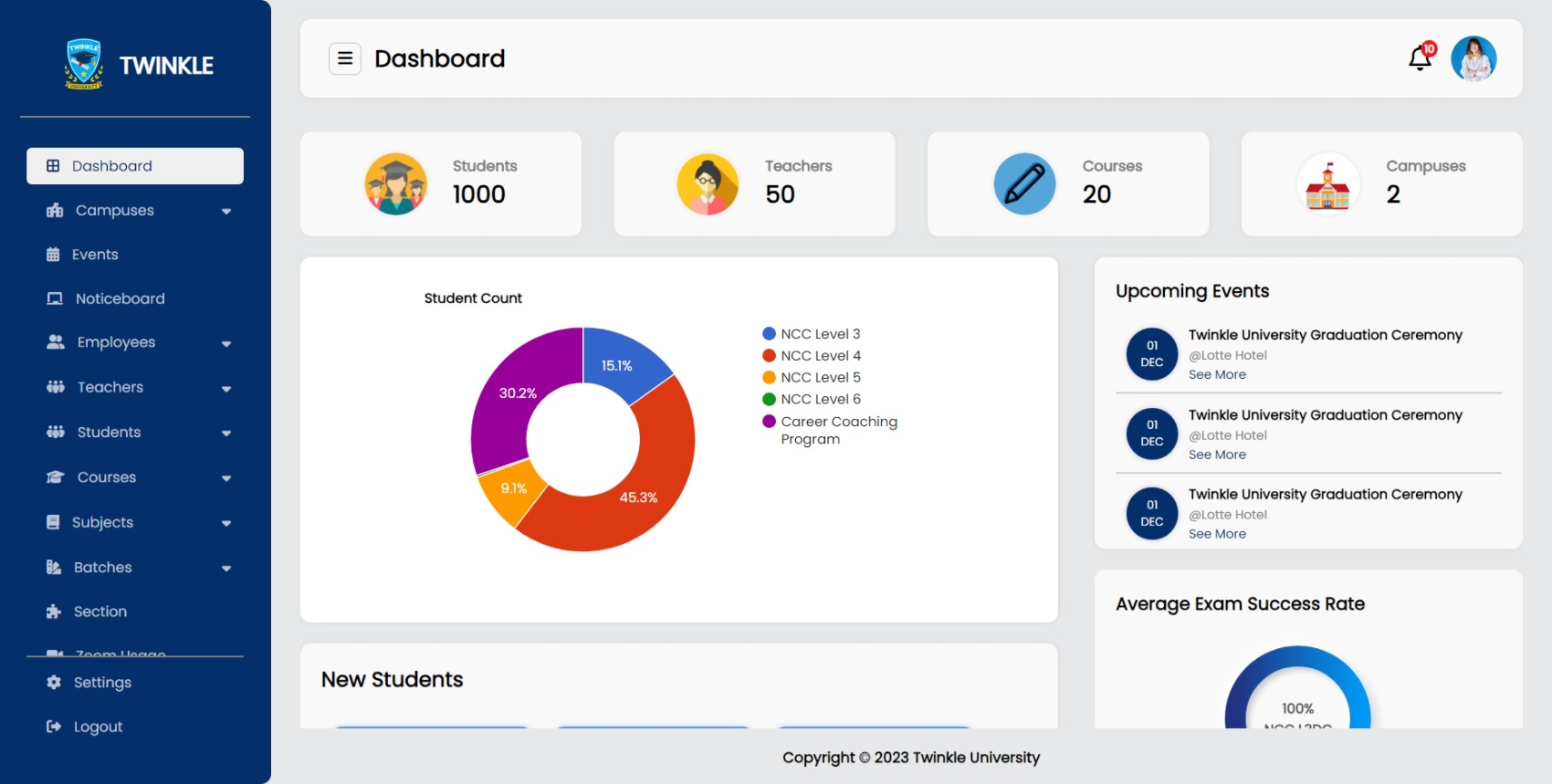This screenshot has height=784, width=1552.
Task: Expand the Campuses submenu arrow
Action: pos(226,212)
